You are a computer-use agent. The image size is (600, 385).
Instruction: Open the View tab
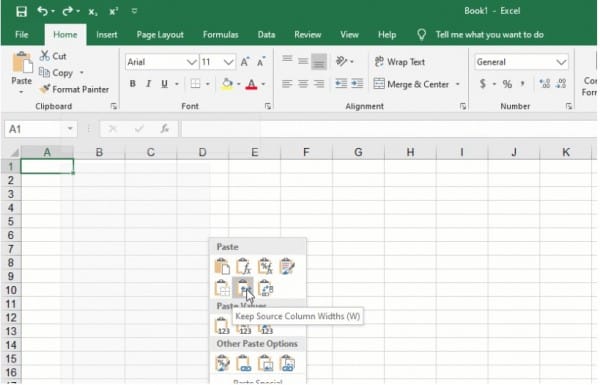349,35
